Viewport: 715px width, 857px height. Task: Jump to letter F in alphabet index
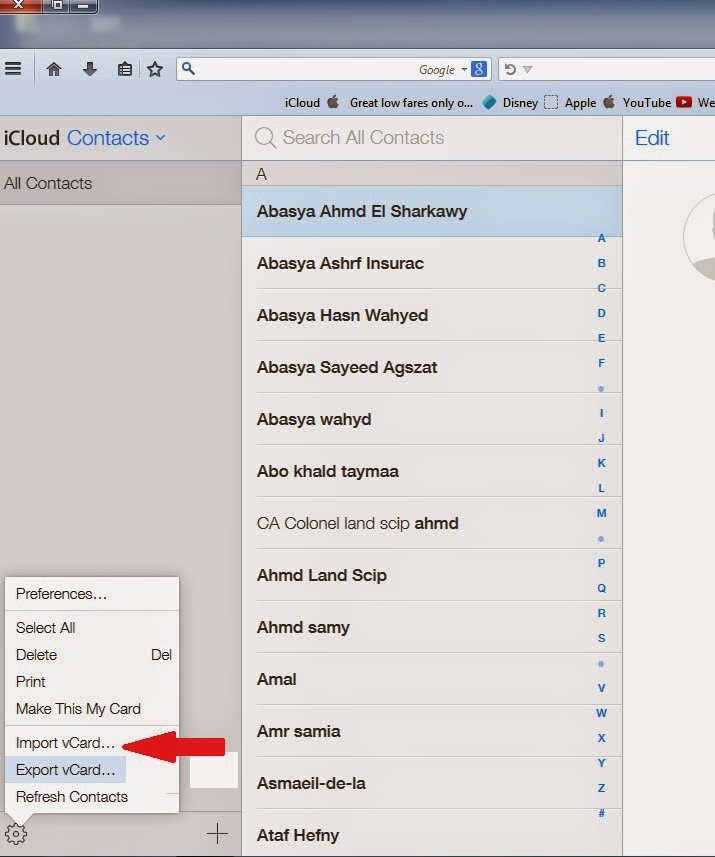(x=601, y=363)
